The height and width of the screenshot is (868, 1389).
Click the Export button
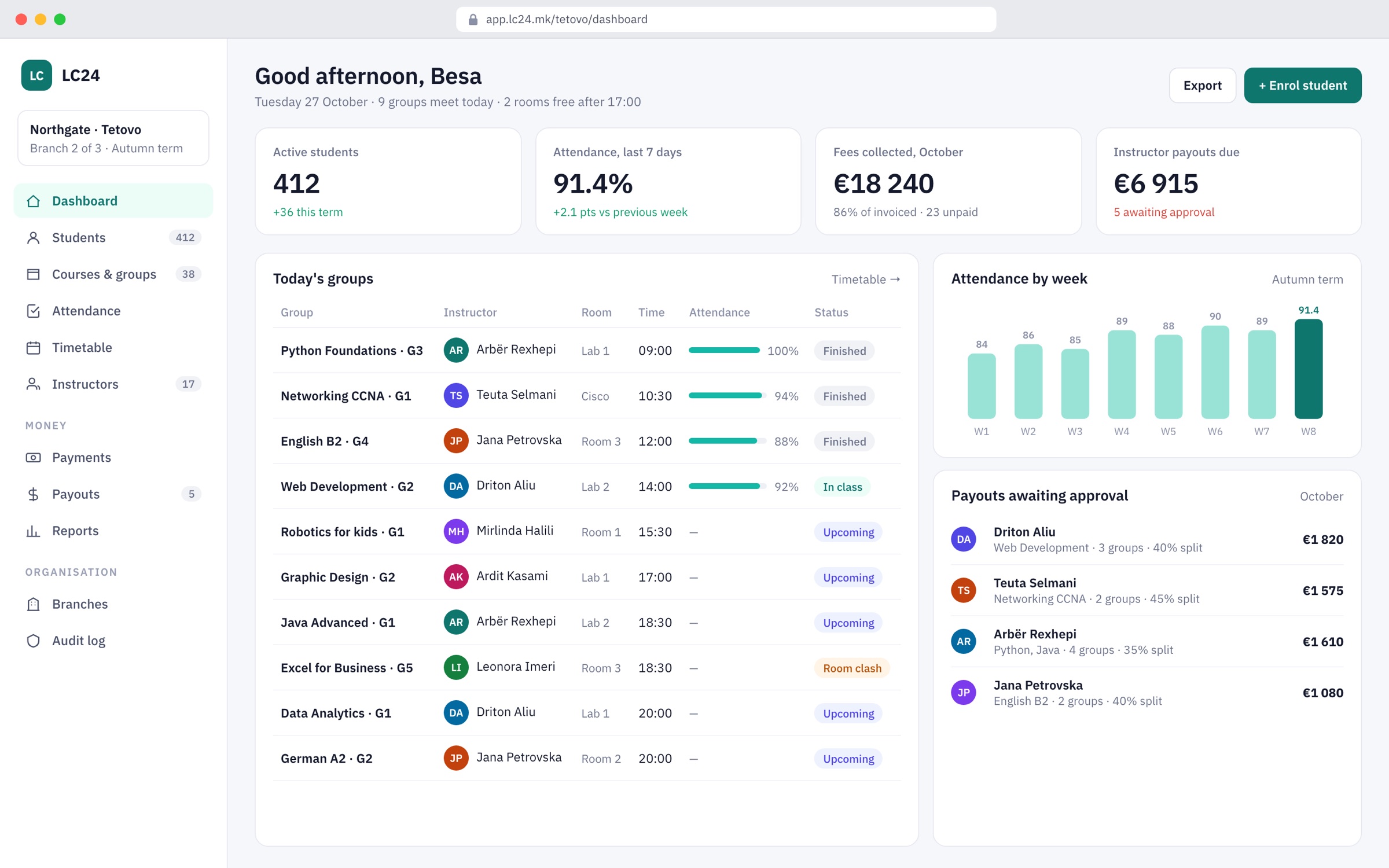click(1202, 86)
